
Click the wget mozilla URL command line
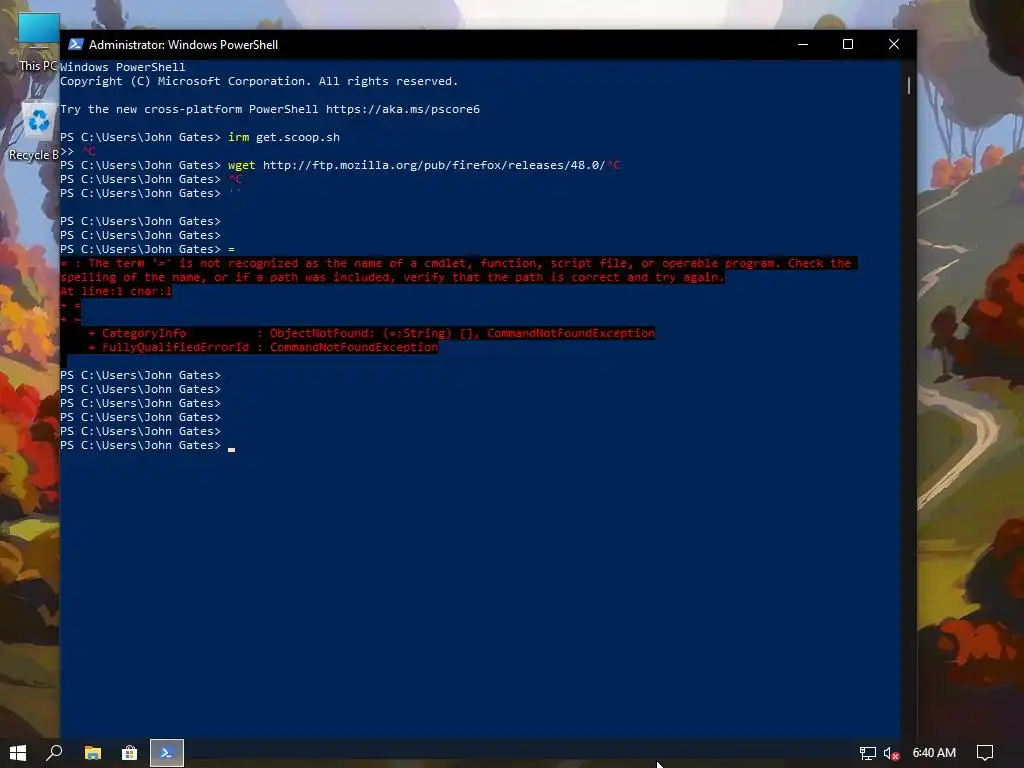pos(340,165)
